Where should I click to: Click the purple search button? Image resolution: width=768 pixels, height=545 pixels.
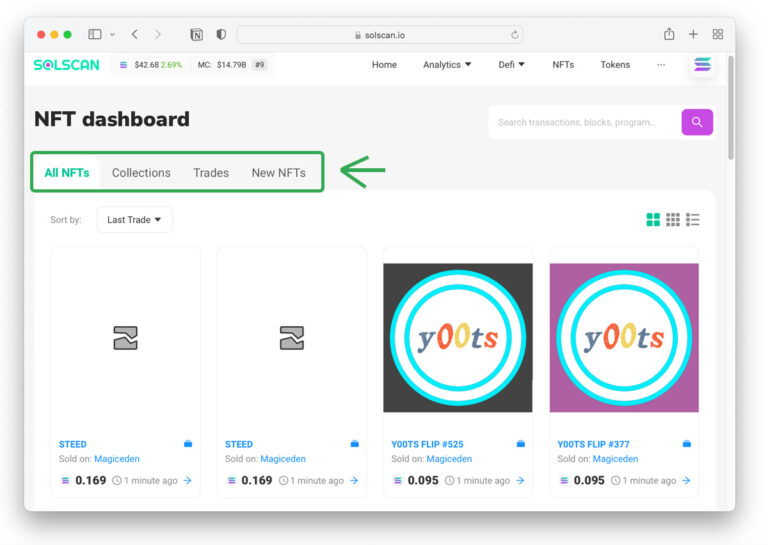pos(697,122)
